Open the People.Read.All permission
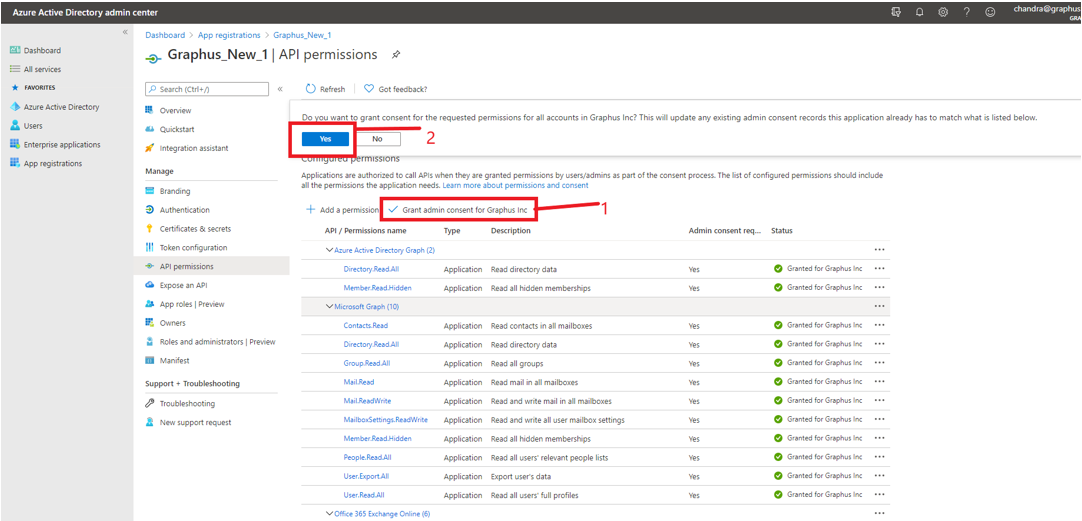The height and width of the screenshot is (521, 1082). pyautogui.click(x=368, y=457)
